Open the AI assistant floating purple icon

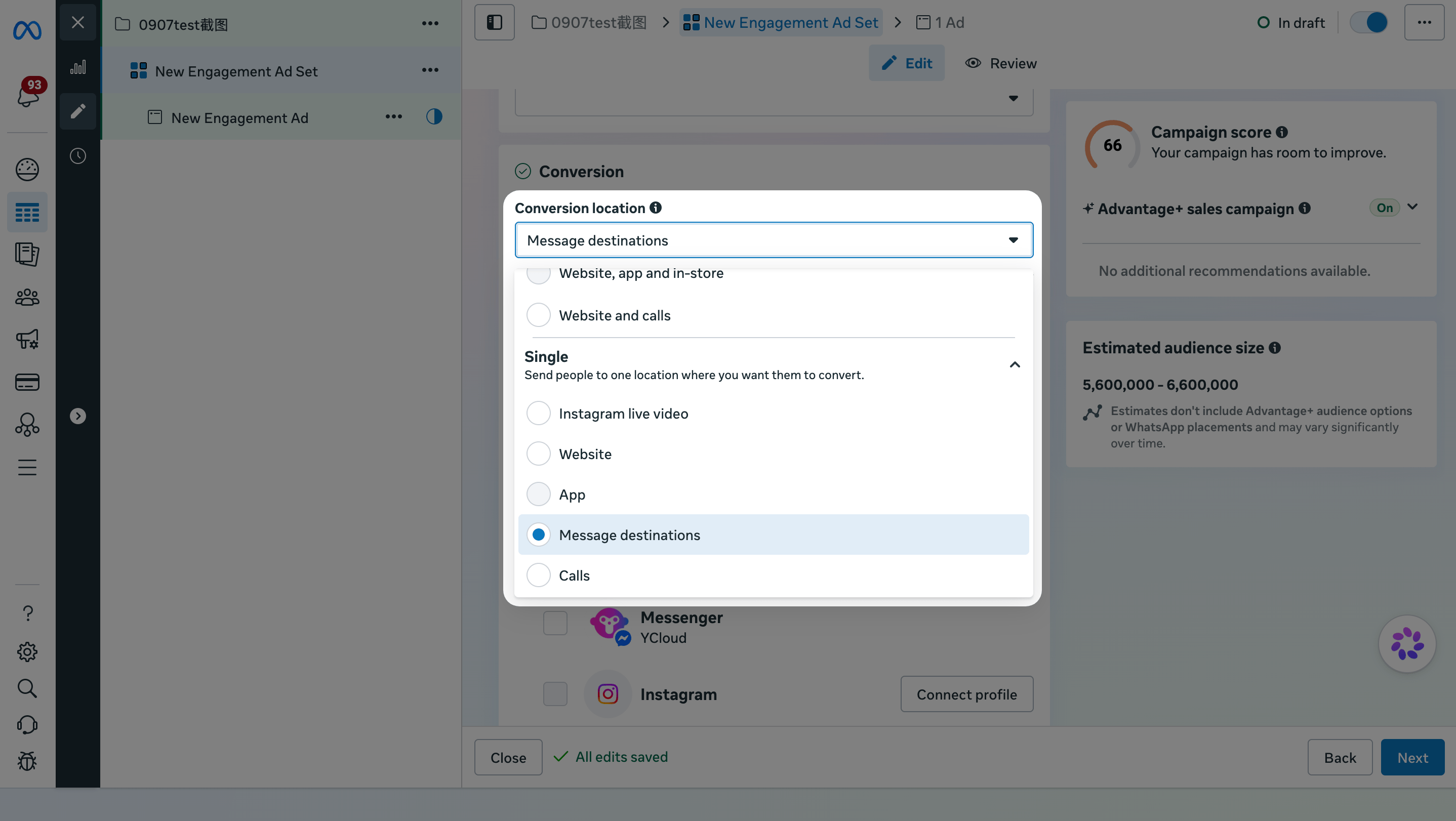click(1407, 643)
